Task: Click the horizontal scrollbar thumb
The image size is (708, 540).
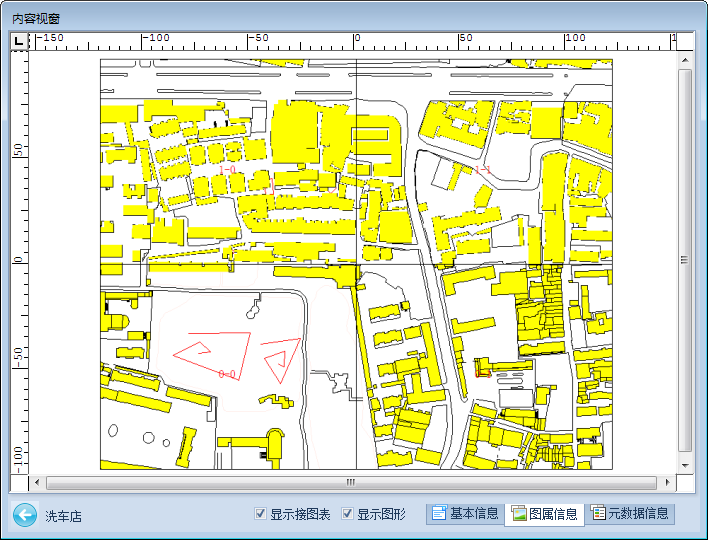Action: pyautogui.click(x=350, y=483)
